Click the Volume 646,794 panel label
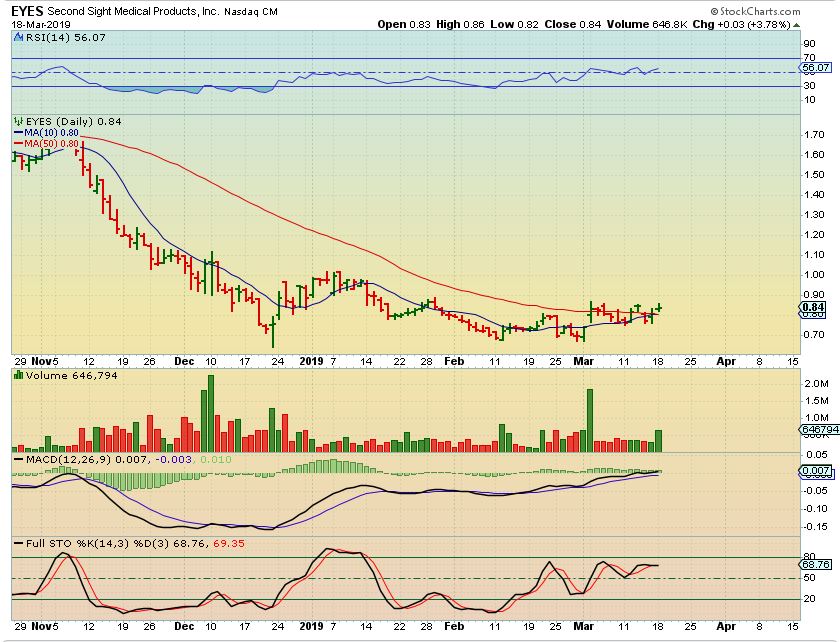Image resolution: width=840 pixels, height=642 pixels. 71,376
